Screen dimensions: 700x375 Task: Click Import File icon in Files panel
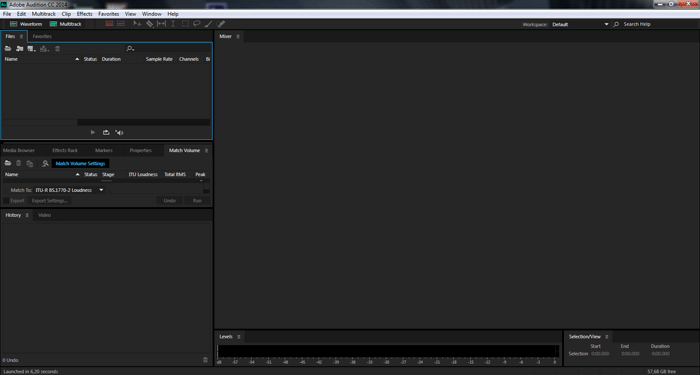coord(20,49)
